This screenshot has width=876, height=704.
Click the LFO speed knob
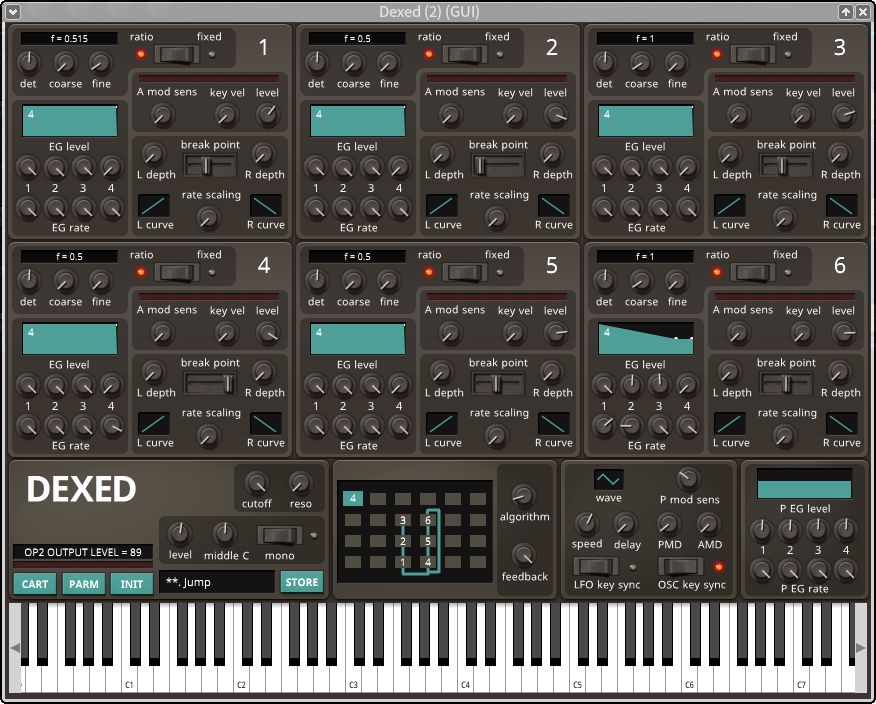(586, 524)
